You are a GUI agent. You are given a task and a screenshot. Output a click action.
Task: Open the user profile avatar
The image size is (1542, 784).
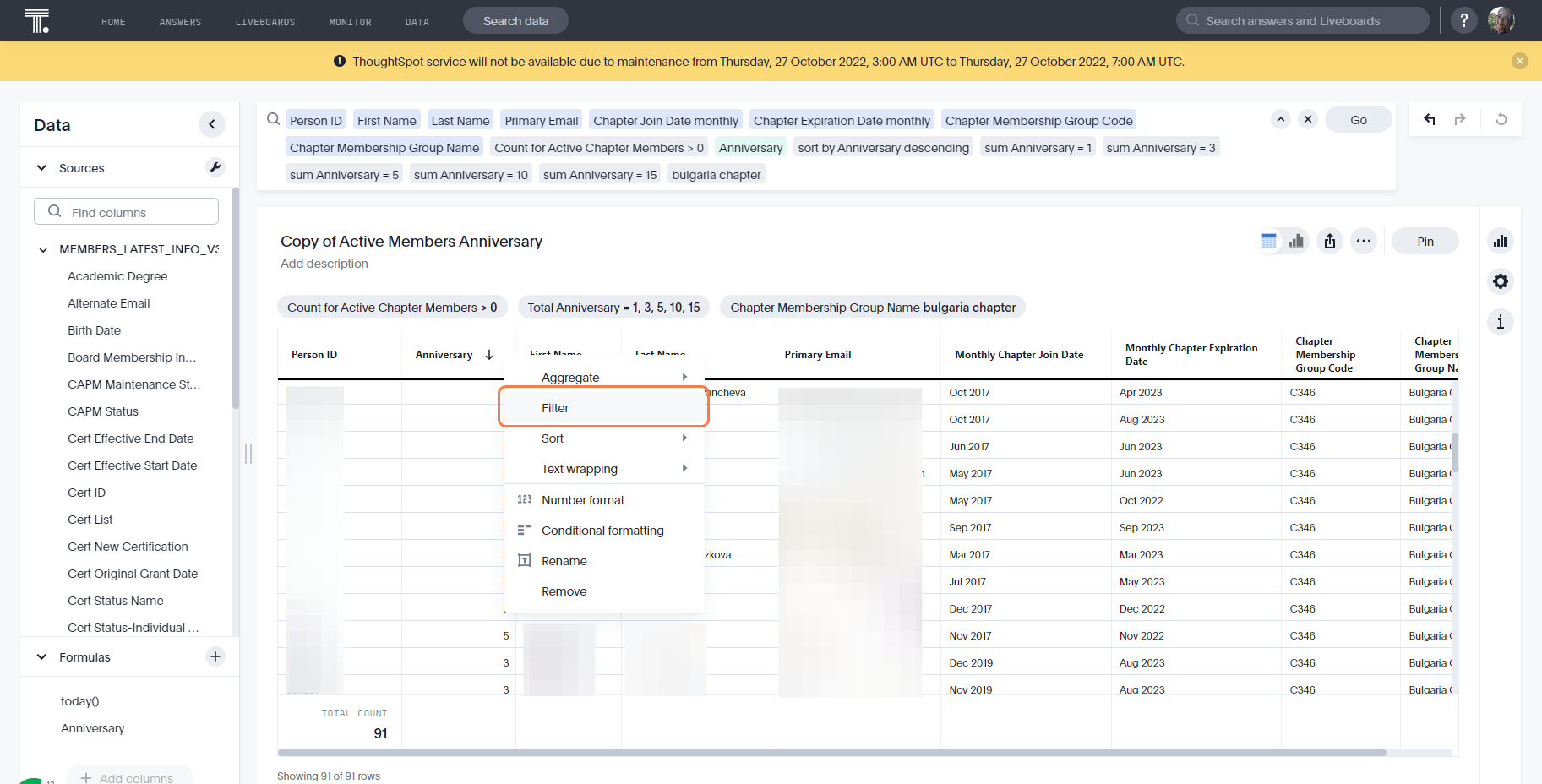pyautogui.click(x=1501, y=20)
